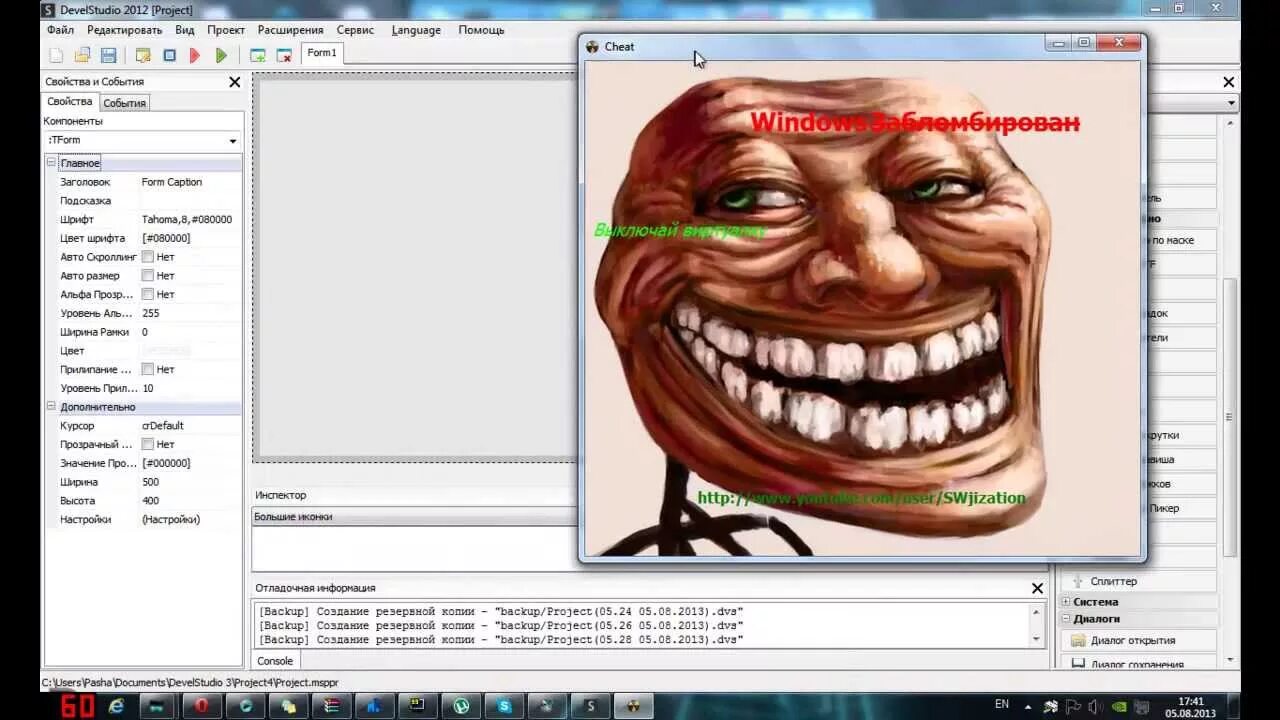
Task: Toggle the Альфа Прозр... checkbox
Action: click(147, 294)
